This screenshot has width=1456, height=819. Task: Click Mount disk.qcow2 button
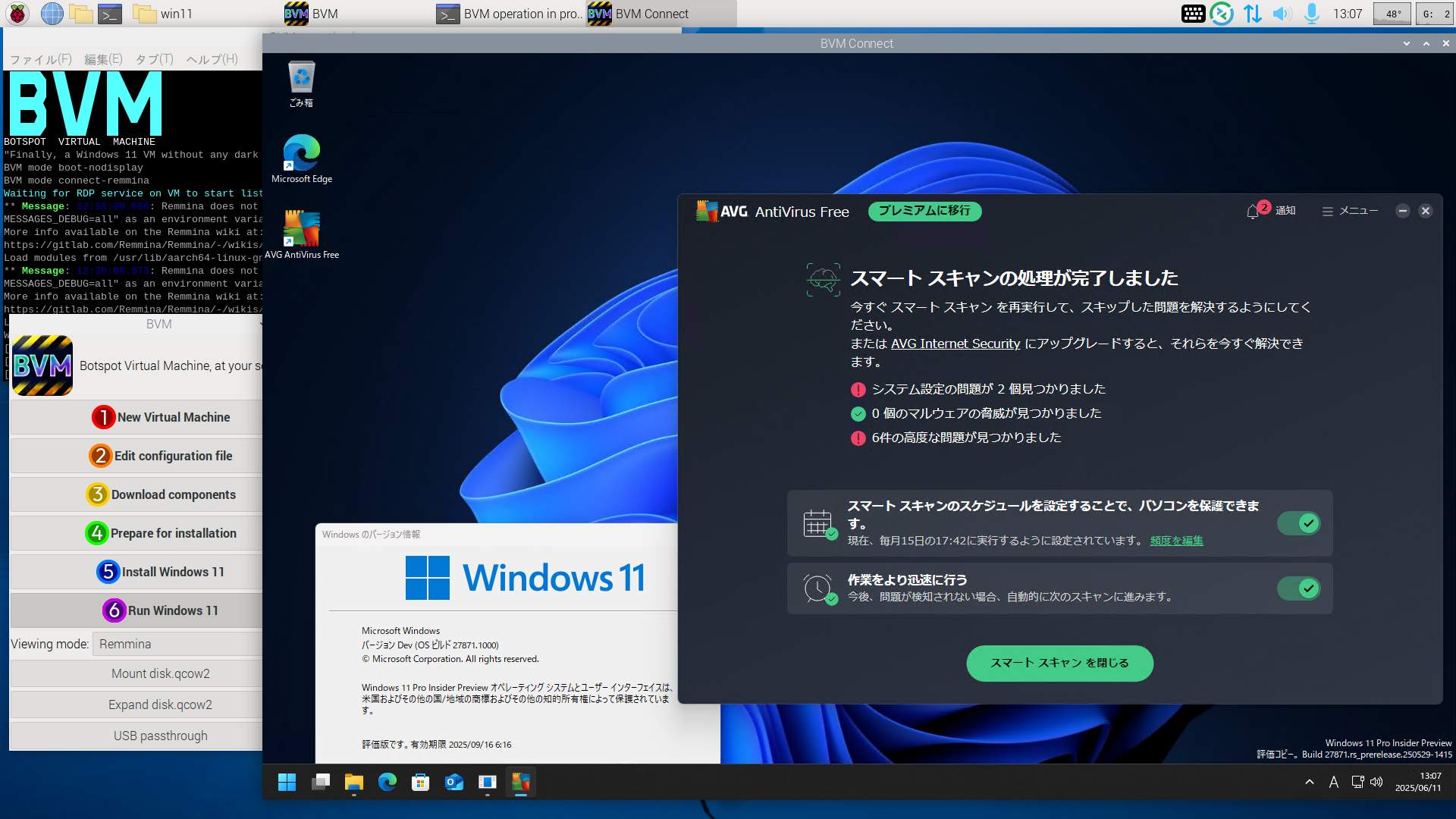click(x=136, y=673)
